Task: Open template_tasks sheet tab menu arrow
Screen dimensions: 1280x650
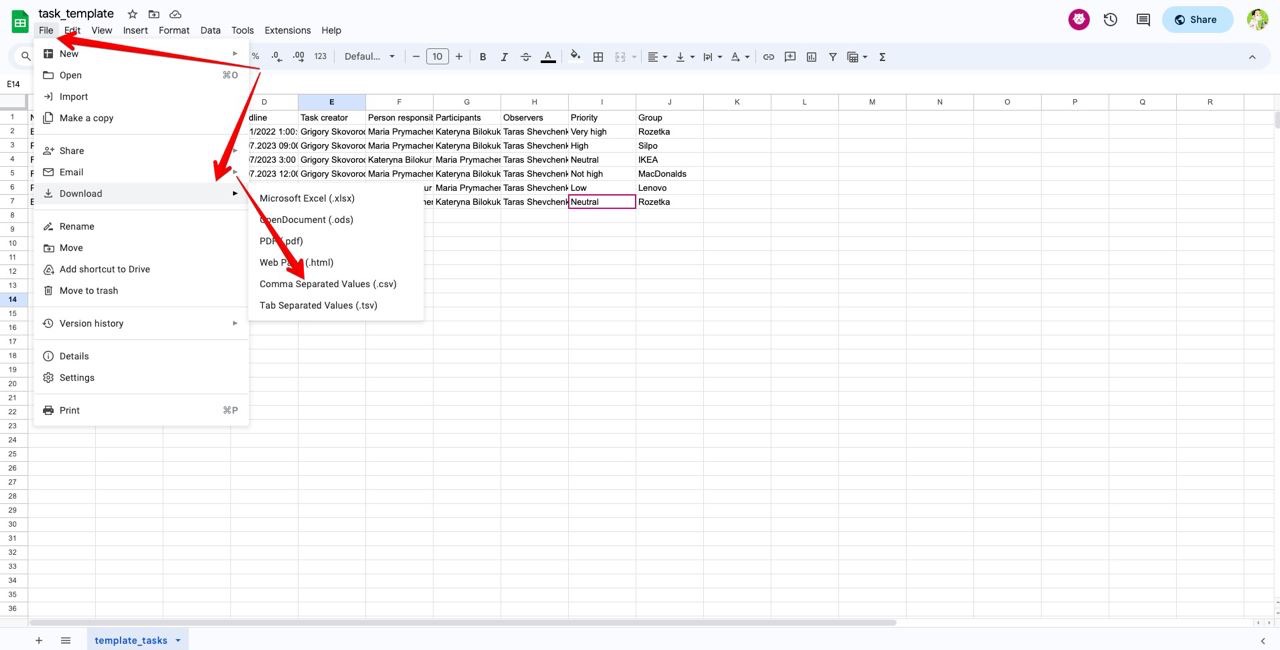Action: [178, 640]
